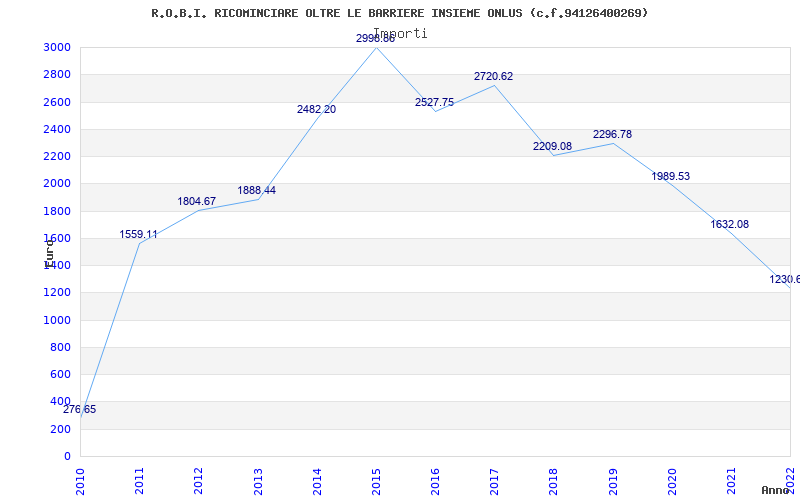The height and width of the screenshot is (500, 800).
Task: Click the 2296.78 value label
Action: 612,134
